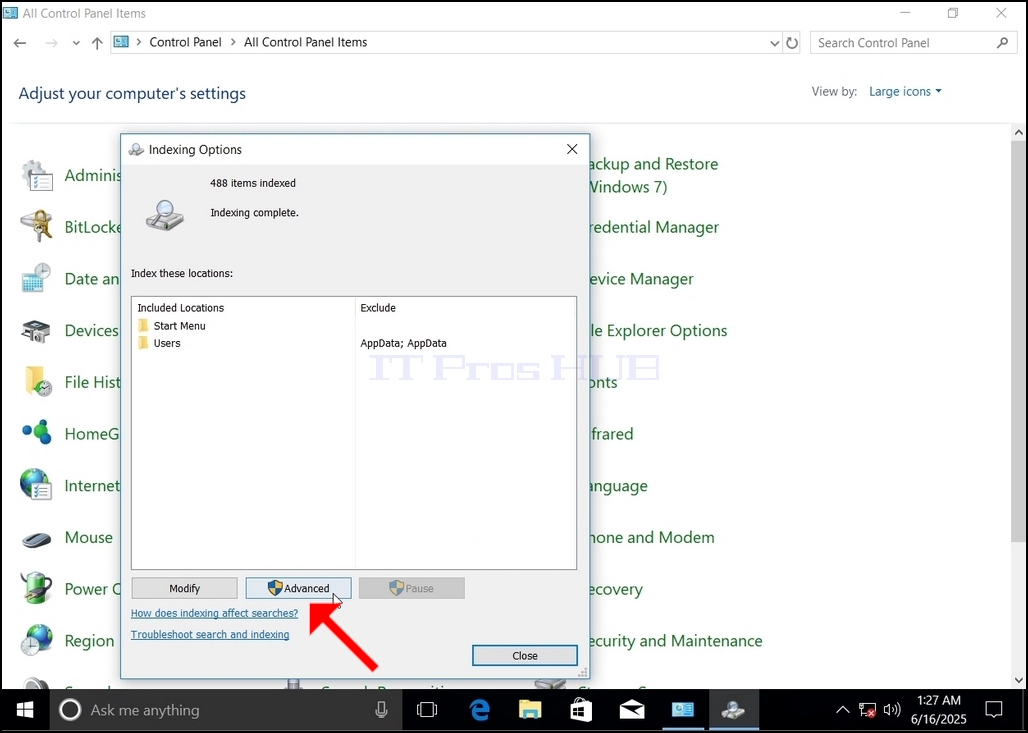This screenshot has height=733, width=1028.
Task: Click the Control Panel breadcrumb
Action: [x=186, y=42]
